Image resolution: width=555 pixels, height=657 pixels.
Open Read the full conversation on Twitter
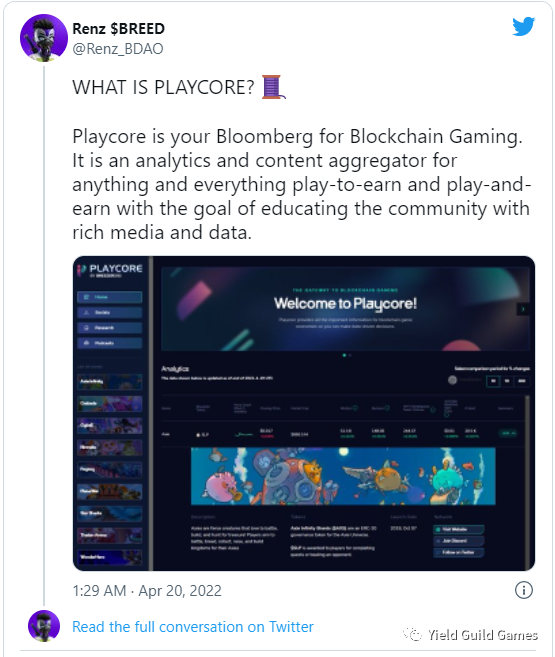tap(193, 627)
